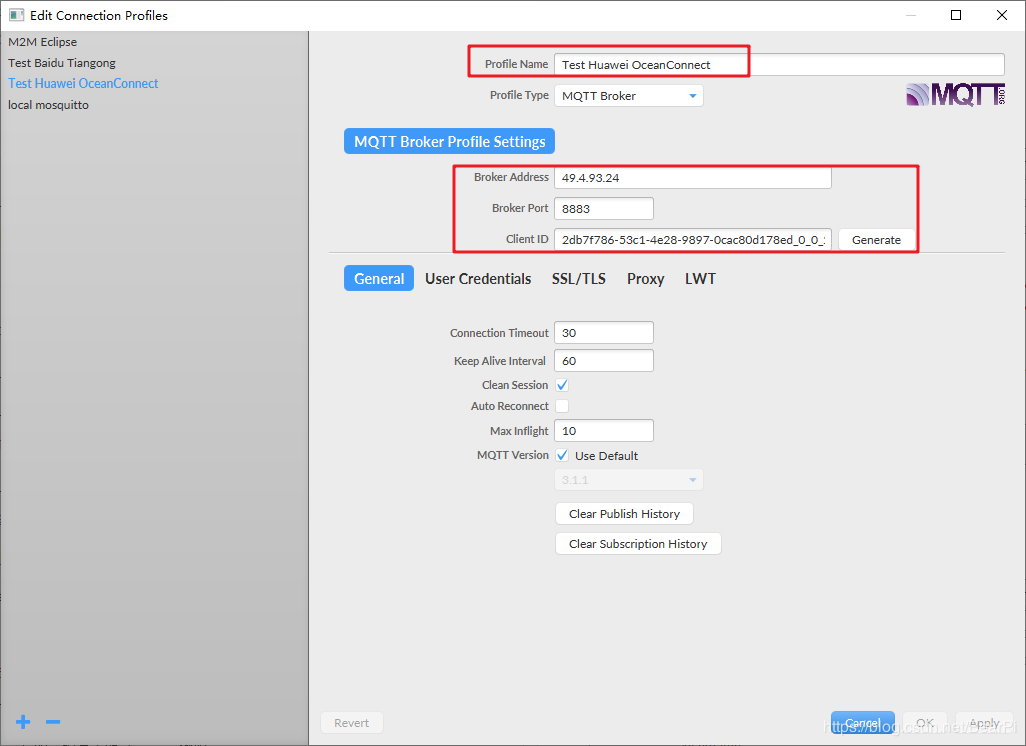Open the LWT tab
This screenshot has width=1026, height=746.
coord(700,278)
